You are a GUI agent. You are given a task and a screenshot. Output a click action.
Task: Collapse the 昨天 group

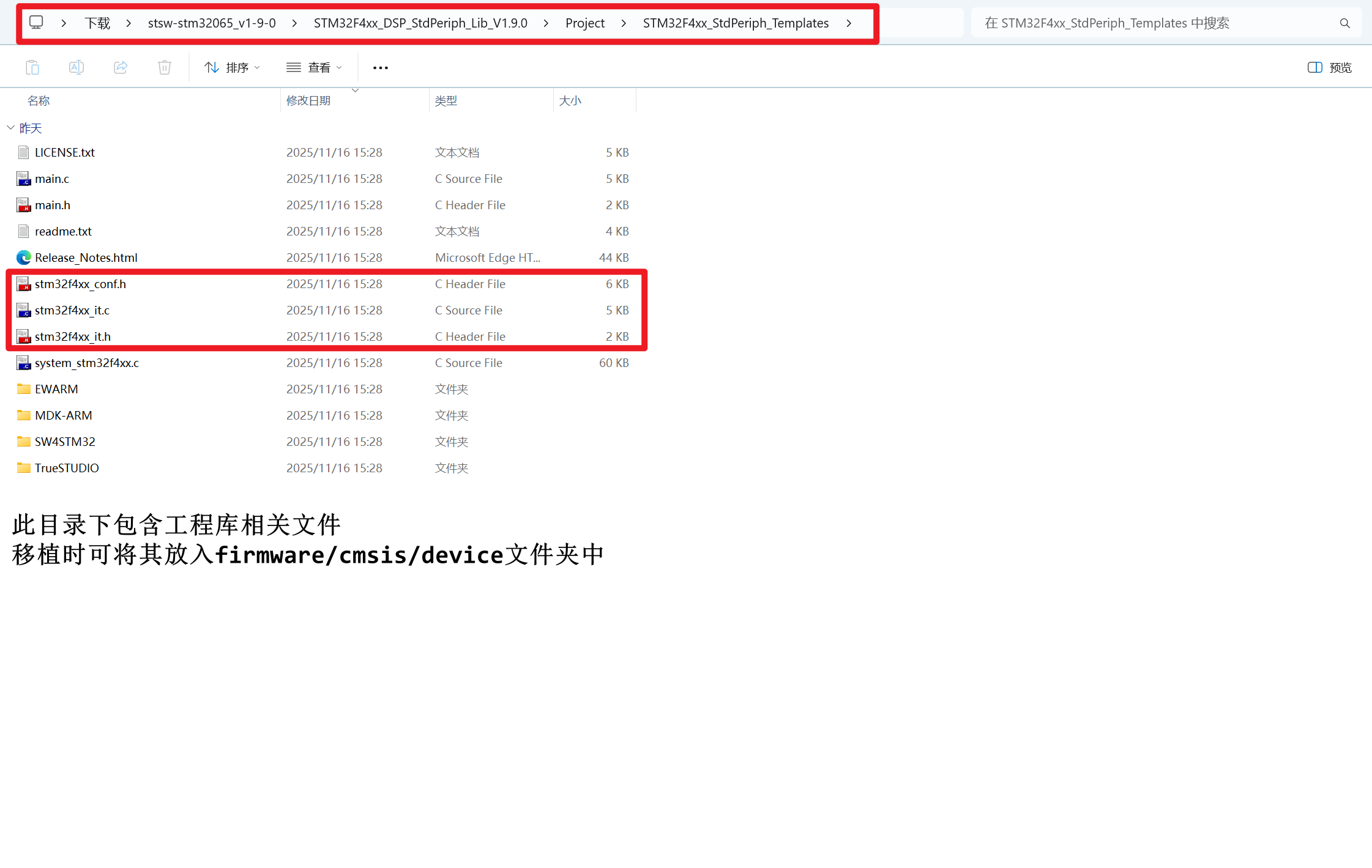pos(10,128)
